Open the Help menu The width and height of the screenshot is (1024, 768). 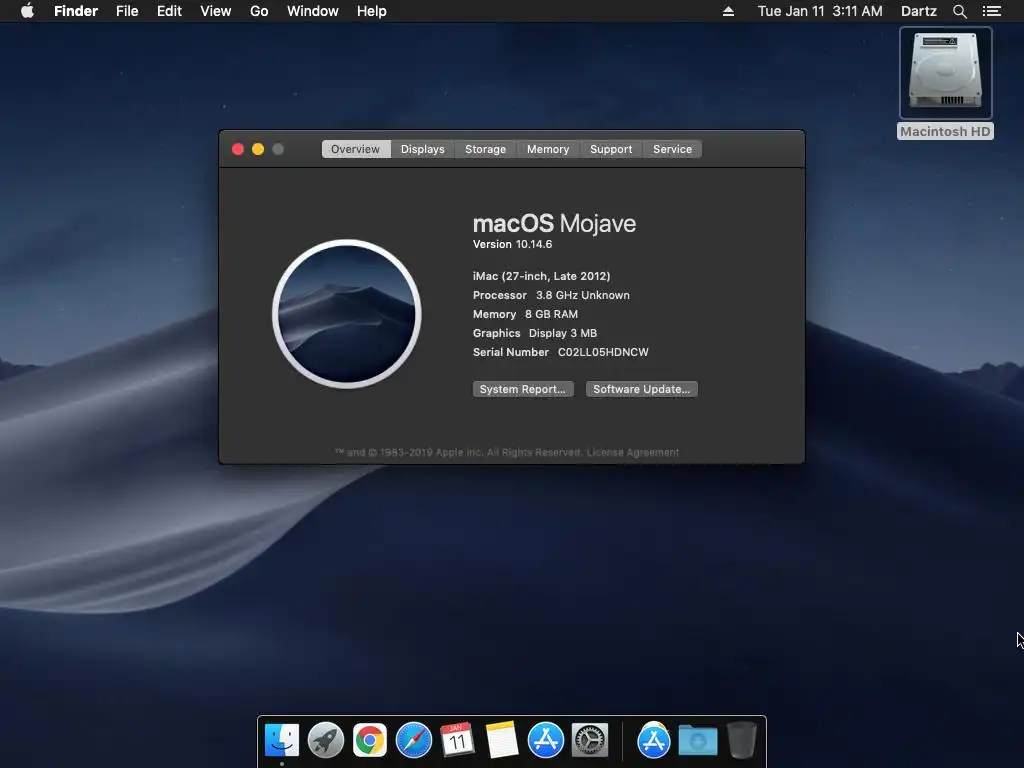[372, 11]
